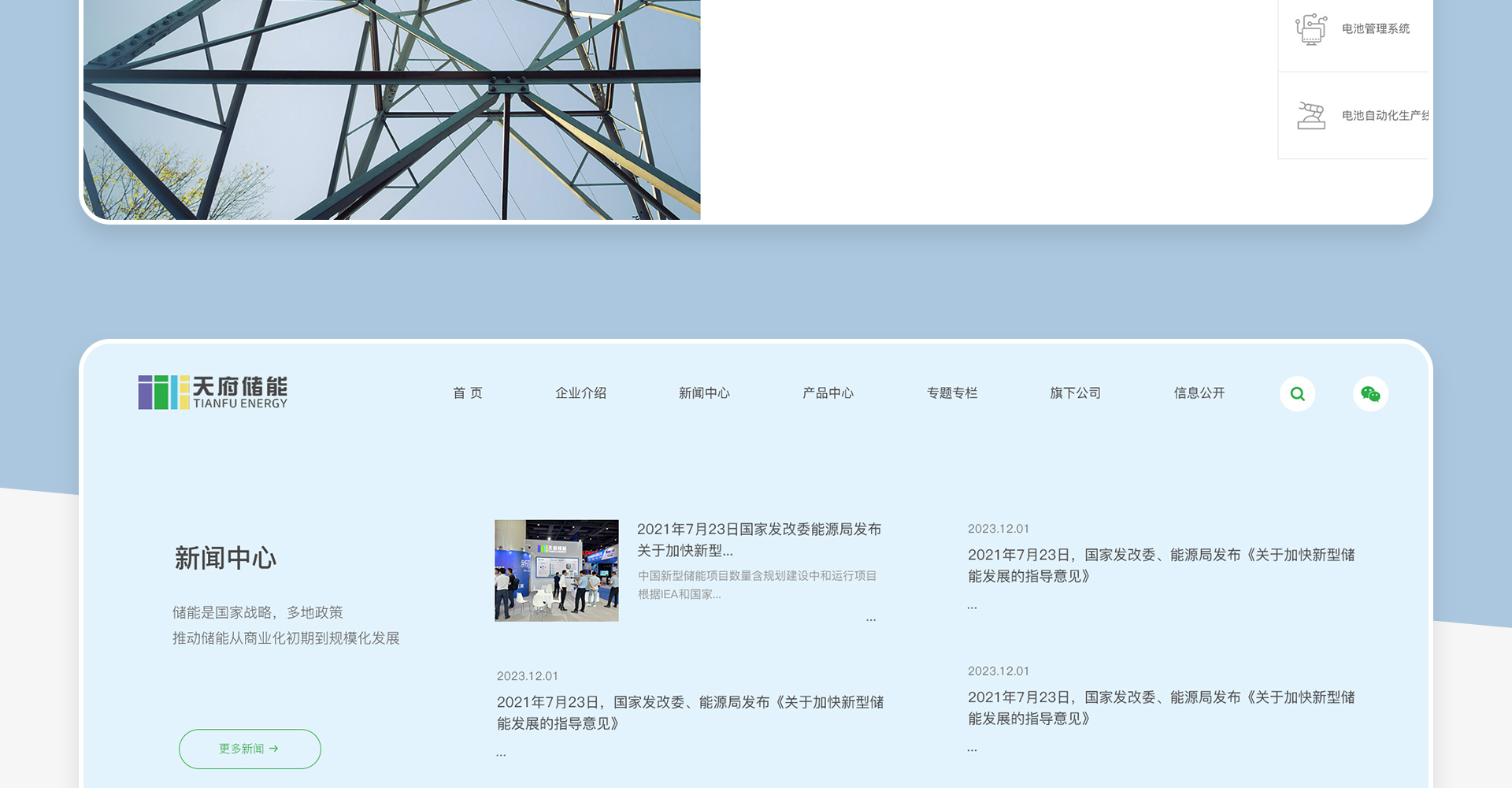Open 产品中心 menu item
This screenshot has height=788, width=1512.
tap(828, 393)
